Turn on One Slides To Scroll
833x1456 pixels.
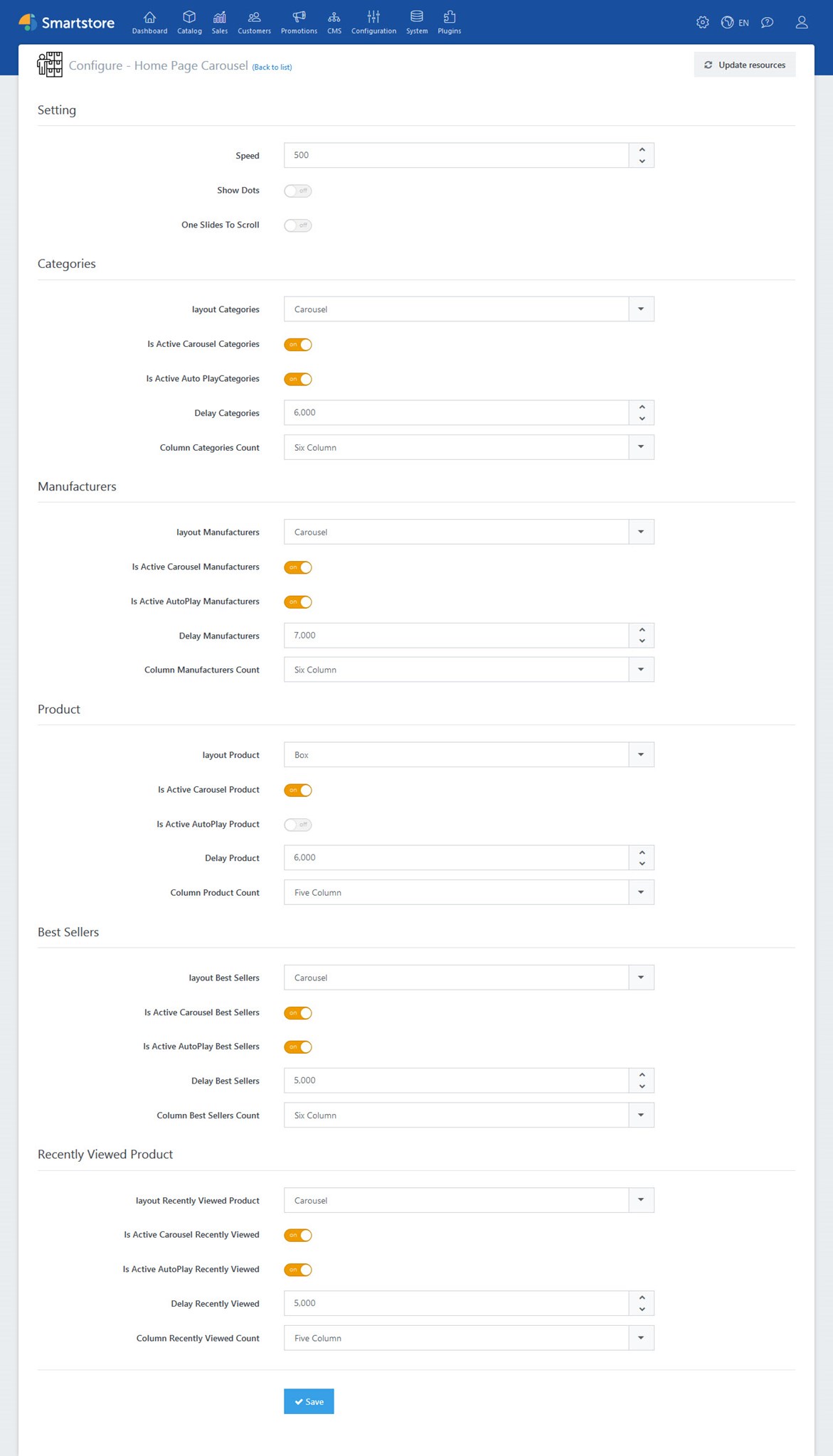[x=297, y=225]
